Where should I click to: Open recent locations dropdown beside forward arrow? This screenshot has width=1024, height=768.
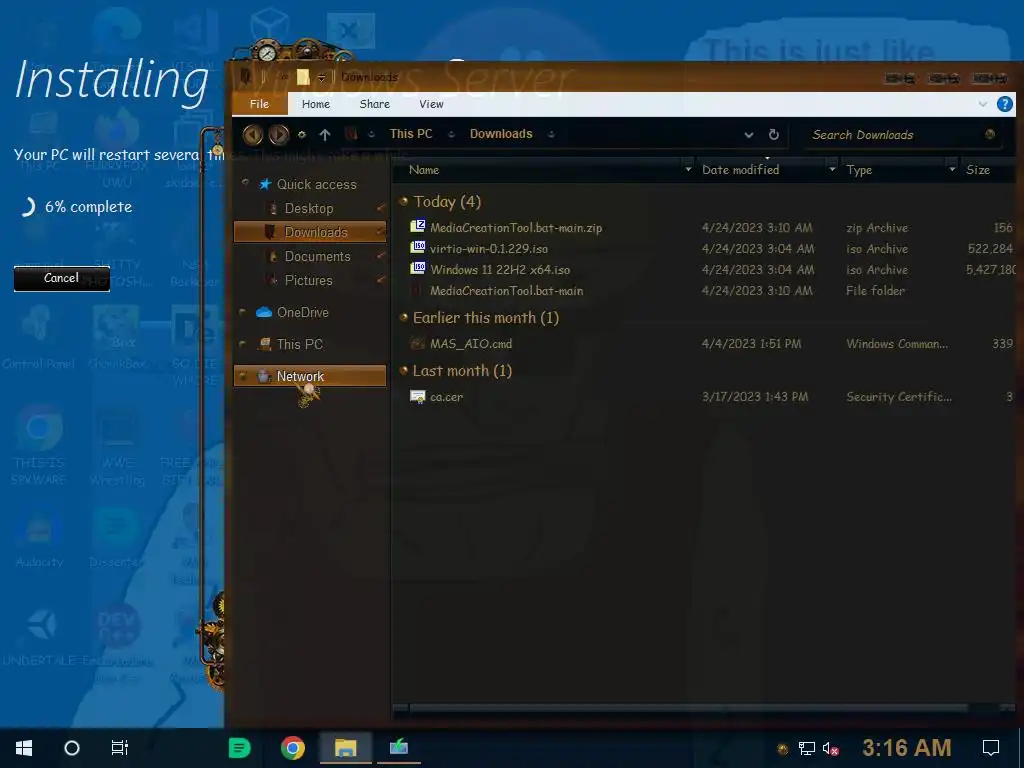302,135
